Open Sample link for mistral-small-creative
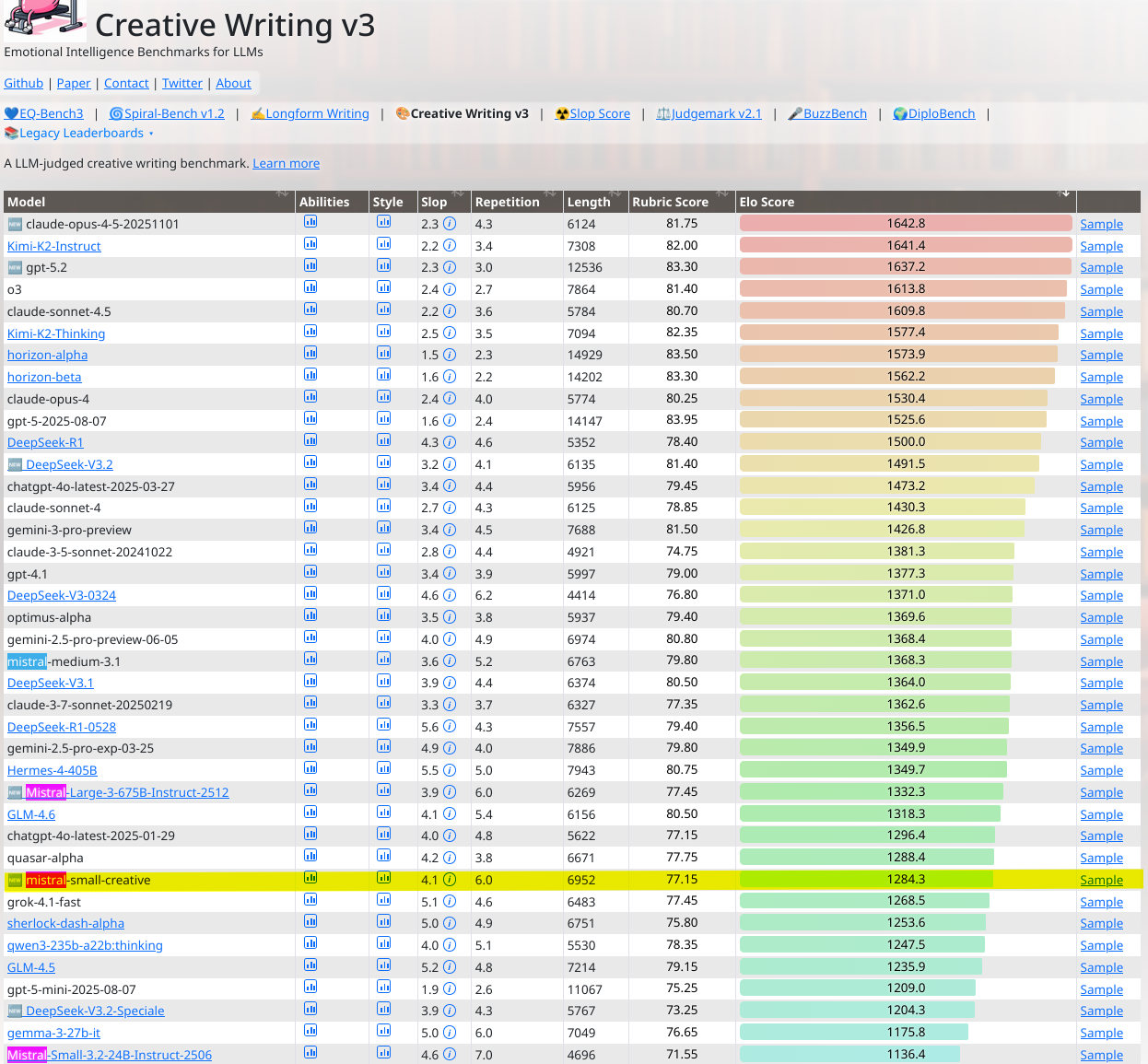 pyautogui.click(x=1101, y=880)
